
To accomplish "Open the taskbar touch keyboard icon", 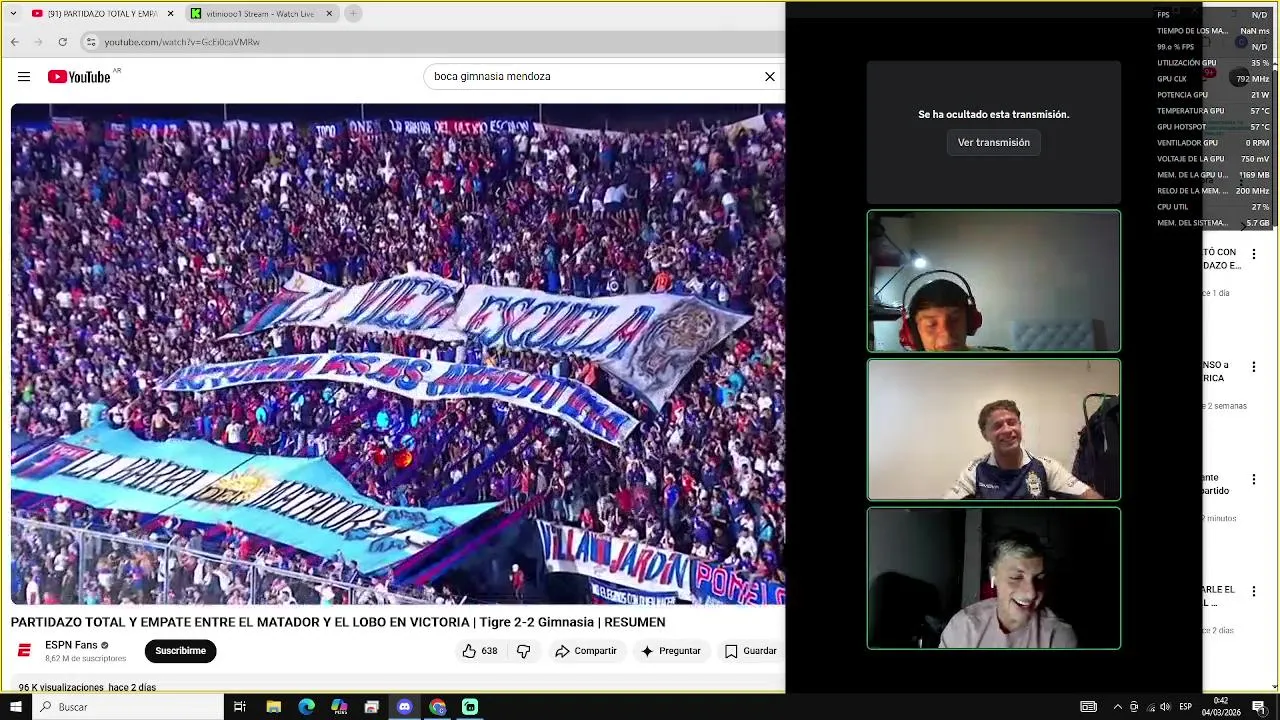I will tap(1089, 707).
